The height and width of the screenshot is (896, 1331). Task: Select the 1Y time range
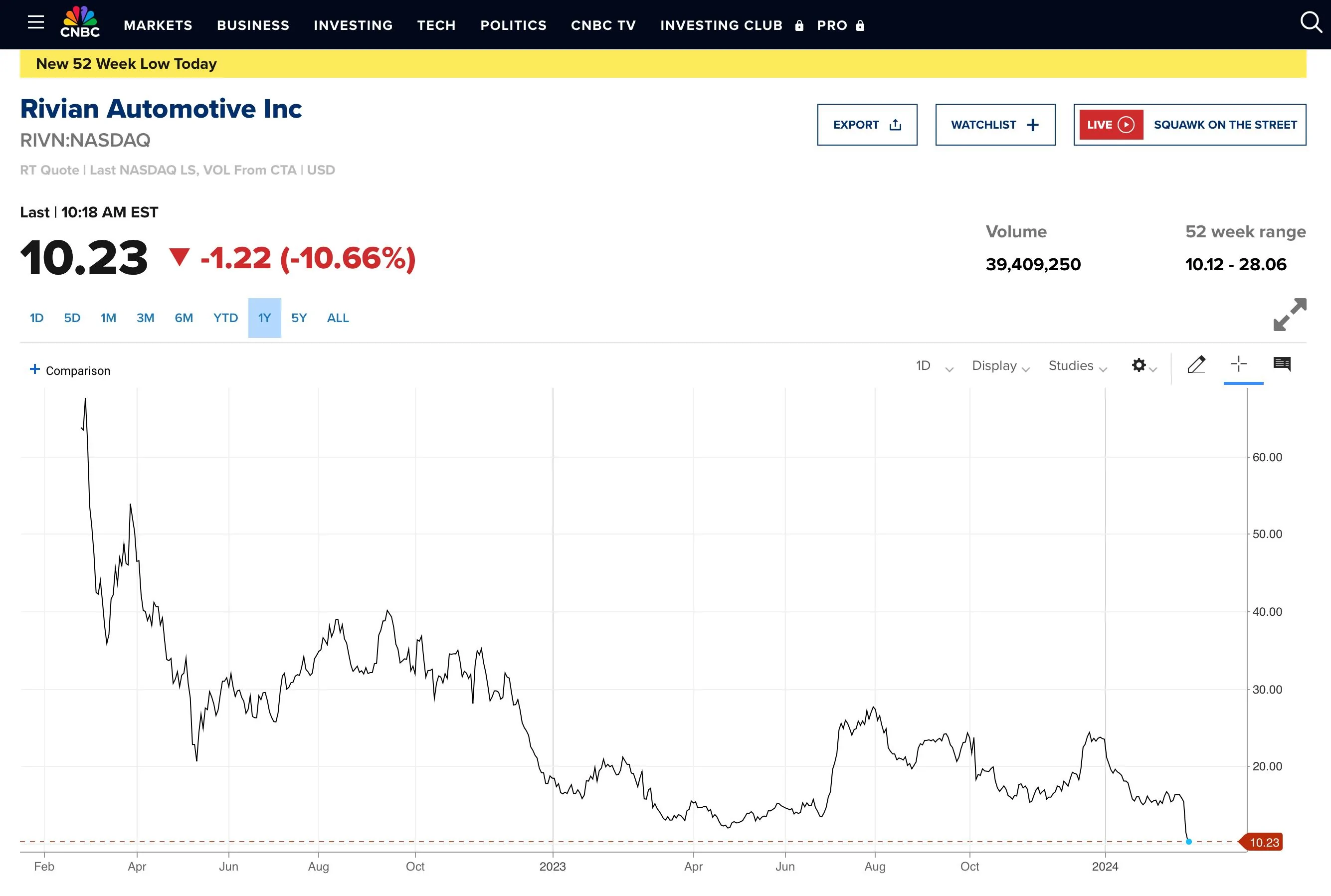264,318
